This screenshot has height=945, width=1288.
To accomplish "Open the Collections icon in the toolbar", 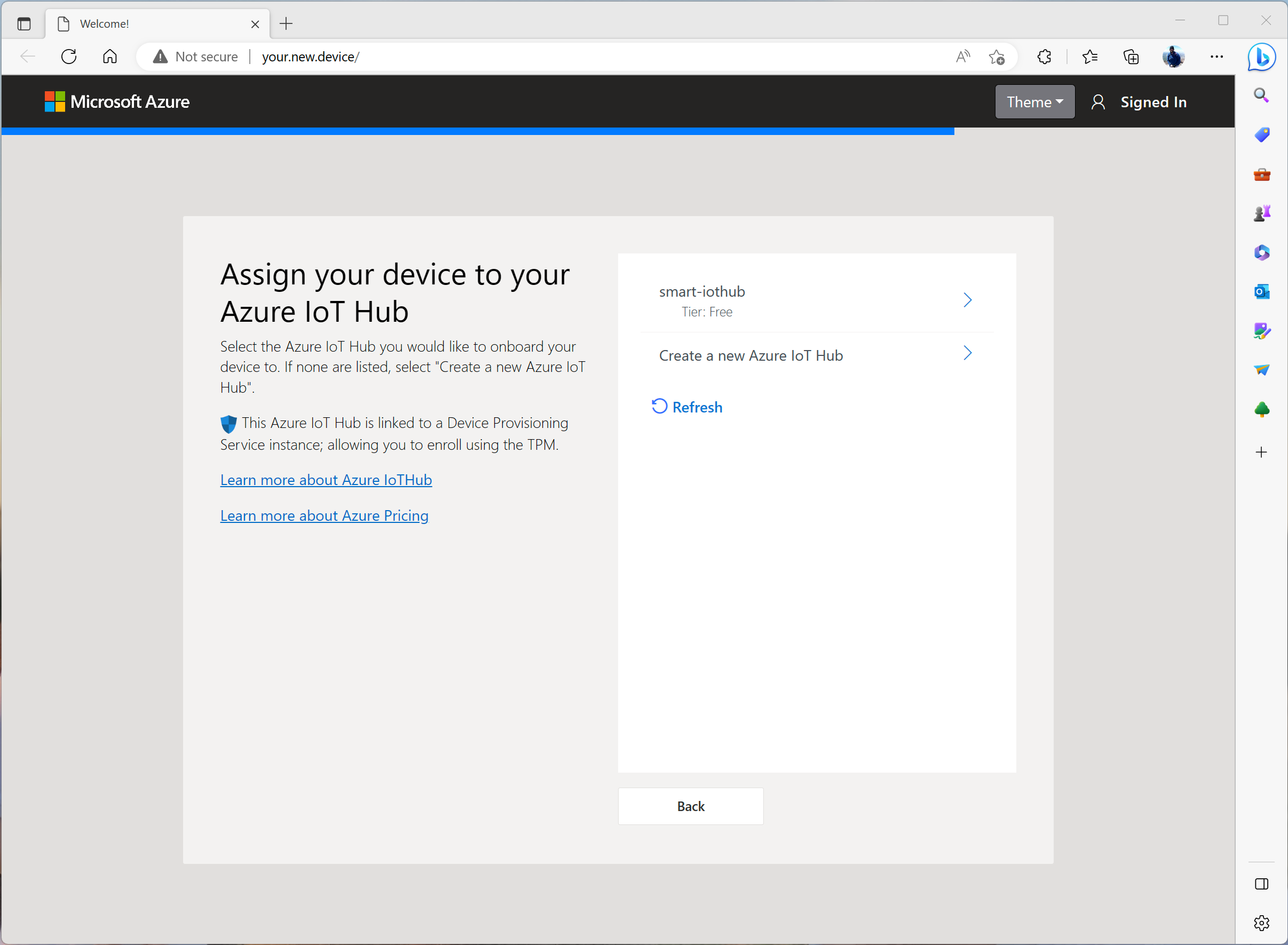I will (1131, 57).
